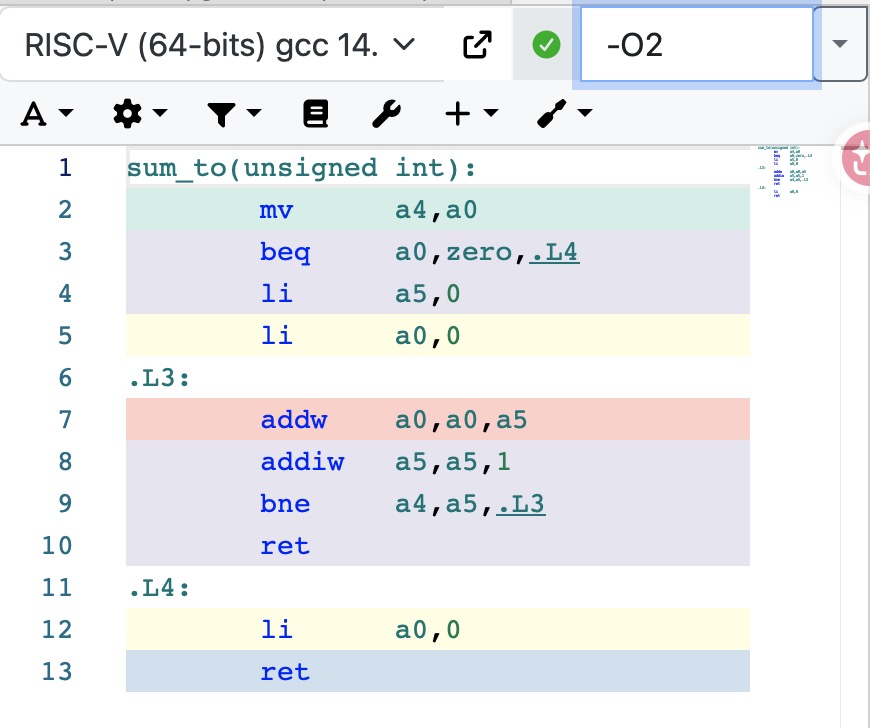870x728 pixels.
Task: Click the .L3: label on line 6
Action: coord(159,378)
